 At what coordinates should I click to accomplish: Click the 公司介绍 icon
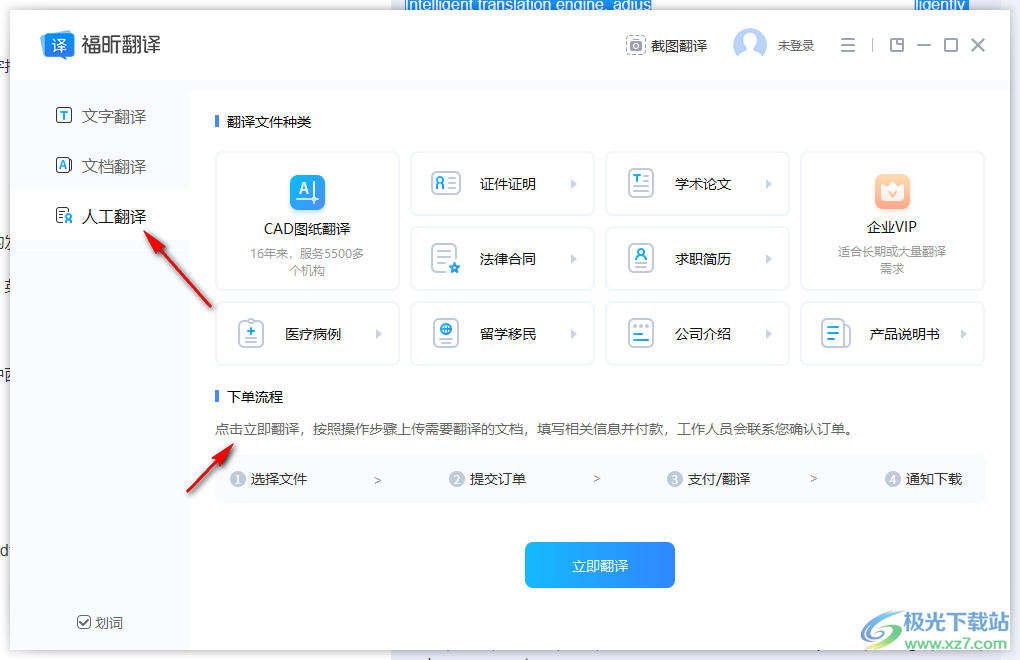(641, 333)
